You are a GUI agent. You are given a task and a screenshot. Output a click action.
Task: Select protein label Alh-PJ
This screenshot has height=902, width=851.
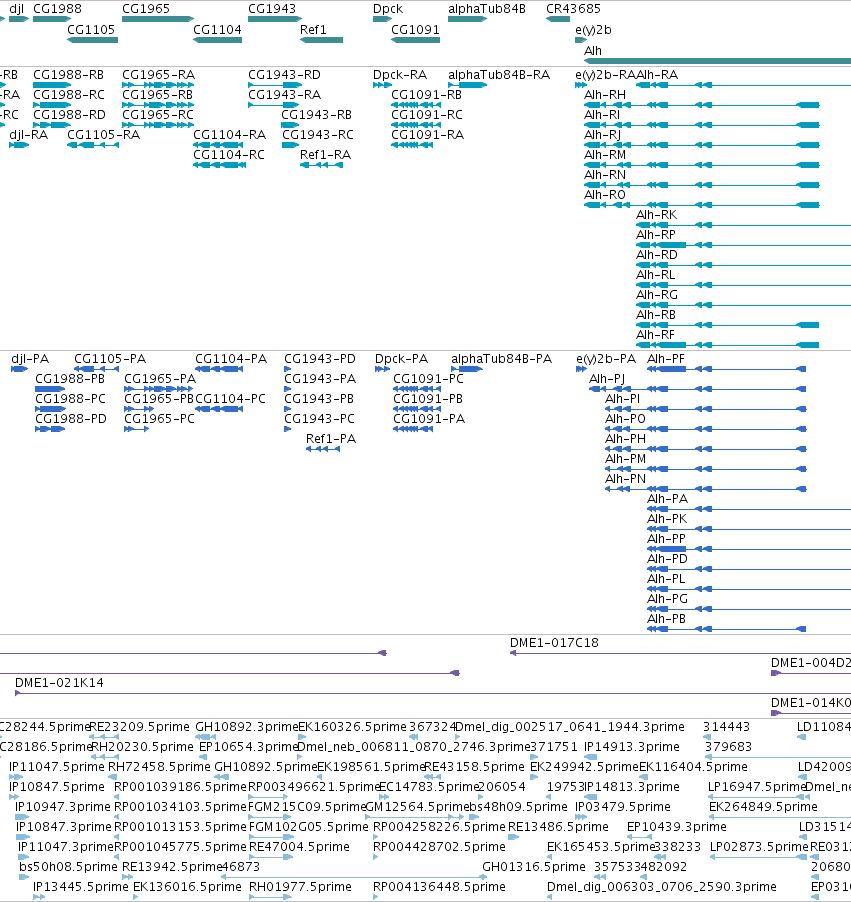pos(607,379)
